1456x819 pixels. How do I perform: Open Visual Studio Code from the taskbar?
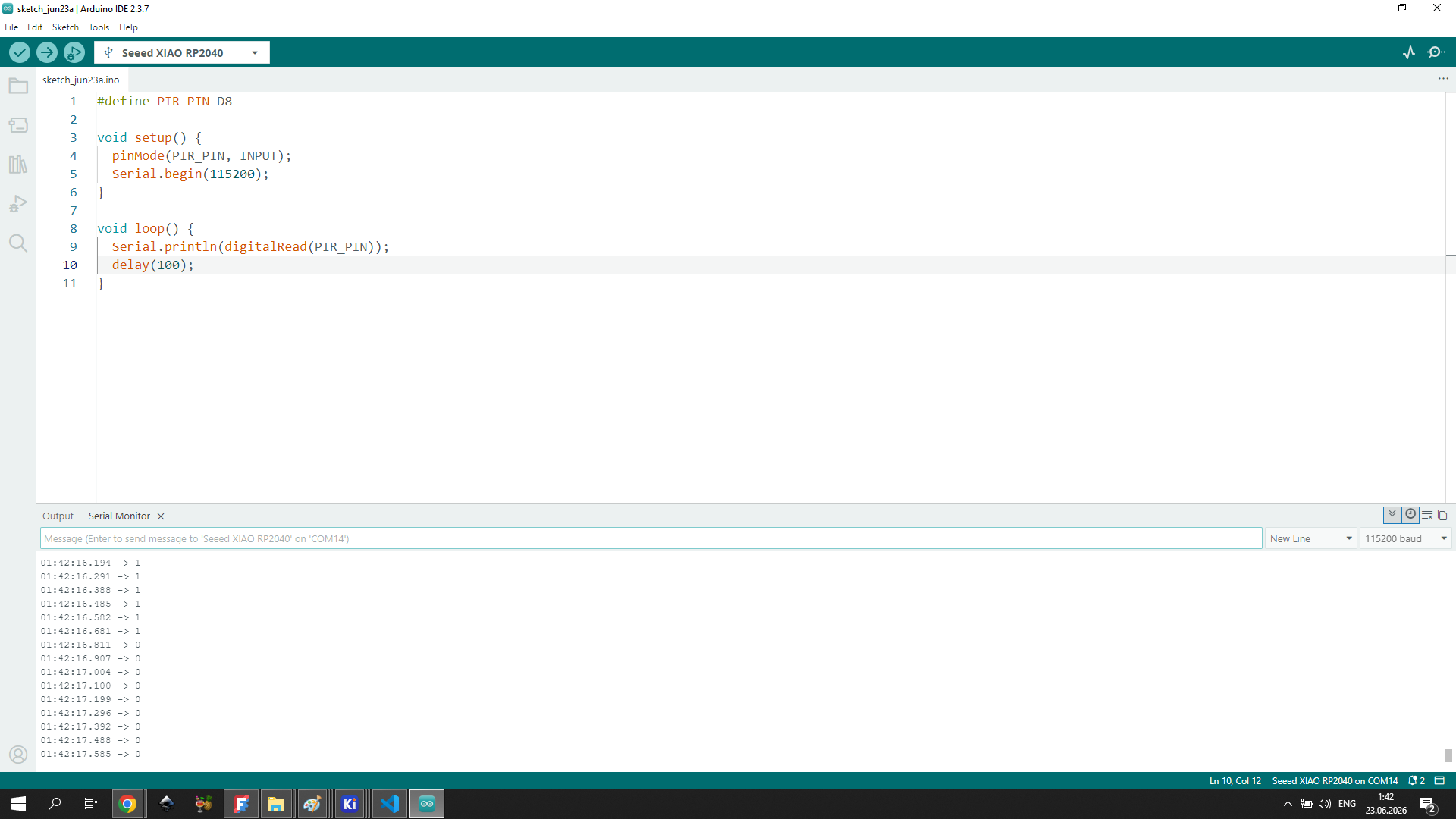point(390,804)
